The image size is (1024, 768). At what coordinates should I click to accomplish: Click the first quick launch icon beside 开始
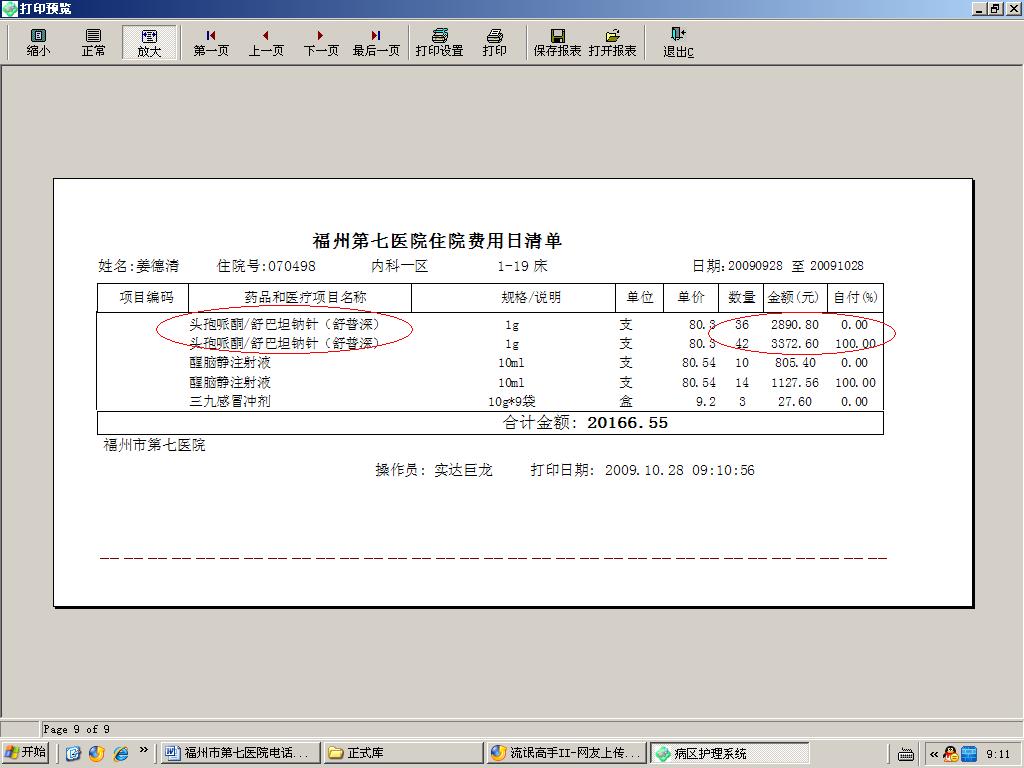[x=72, y=753]
